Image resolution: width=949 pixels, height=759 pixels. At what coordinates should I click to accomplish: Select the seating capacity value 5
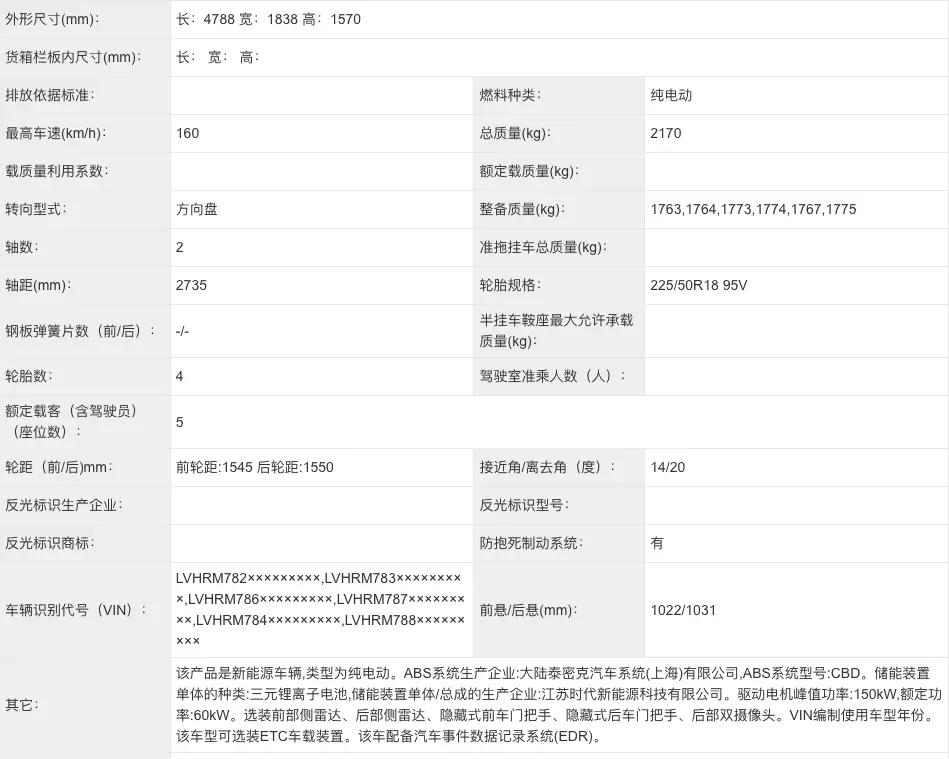coord(180,422)
